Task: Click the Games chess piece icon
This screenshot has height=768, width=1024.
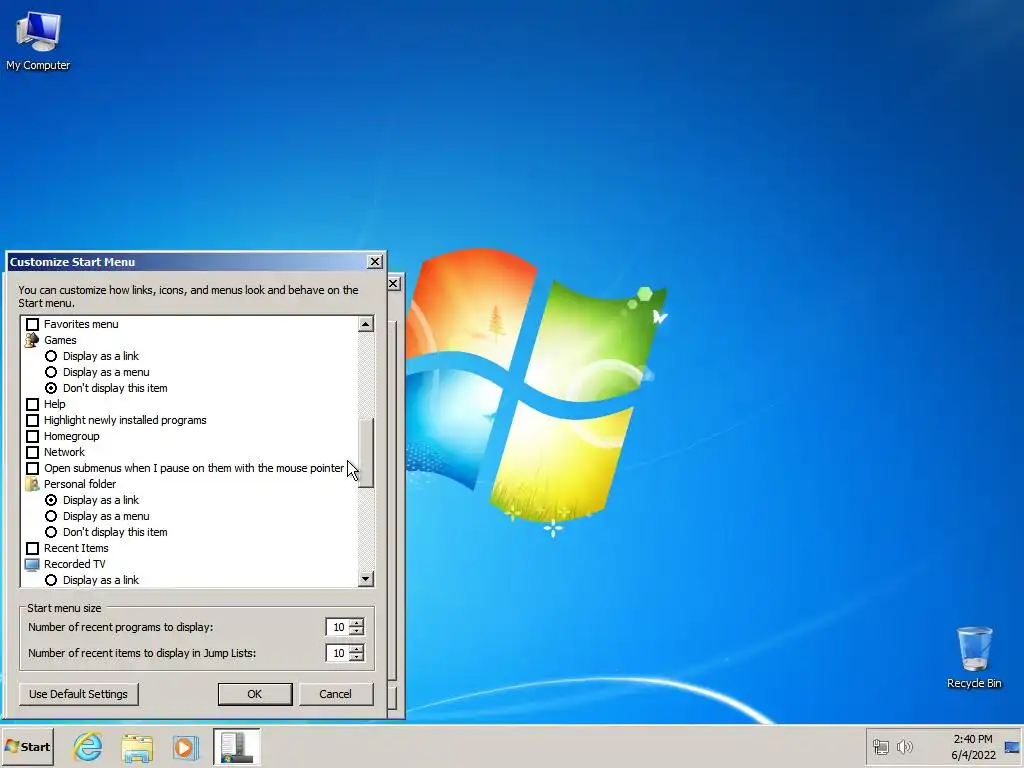Action: pos(32,340)
